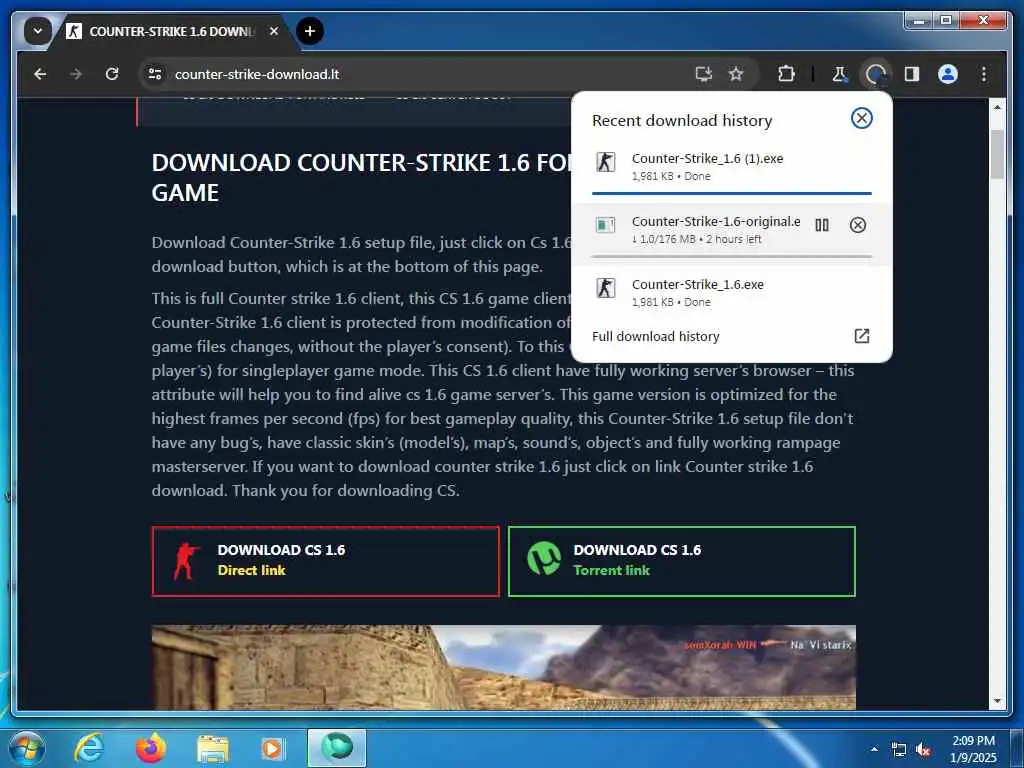Image resolution: width=1024 pixels, height=768 pixels.
Task: Click the page scrollbar down arrow
Action: click(x=997, y=701)
